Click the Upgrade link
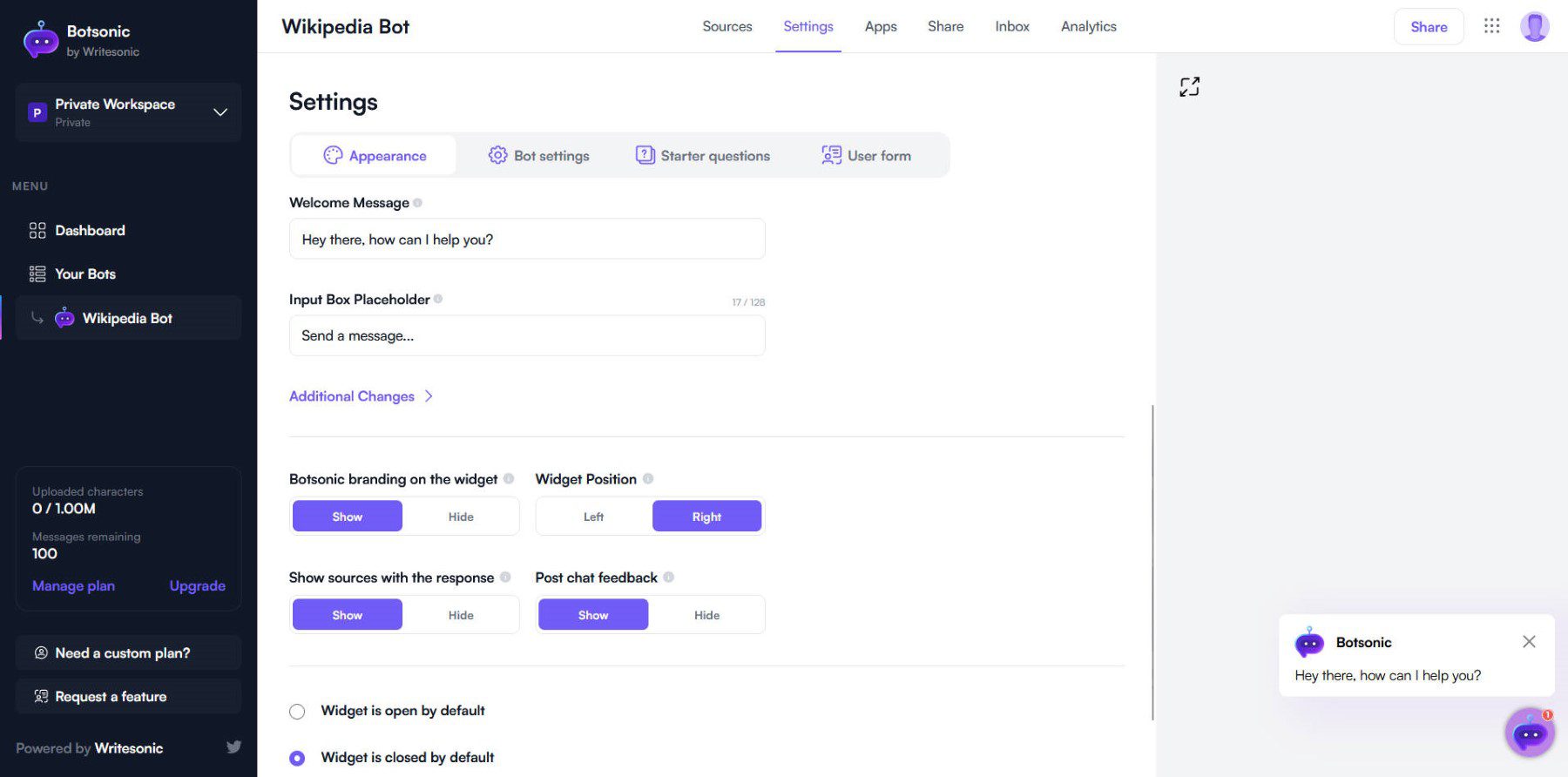Screen dimensions: 1568x777 click(x=197, y=586)
